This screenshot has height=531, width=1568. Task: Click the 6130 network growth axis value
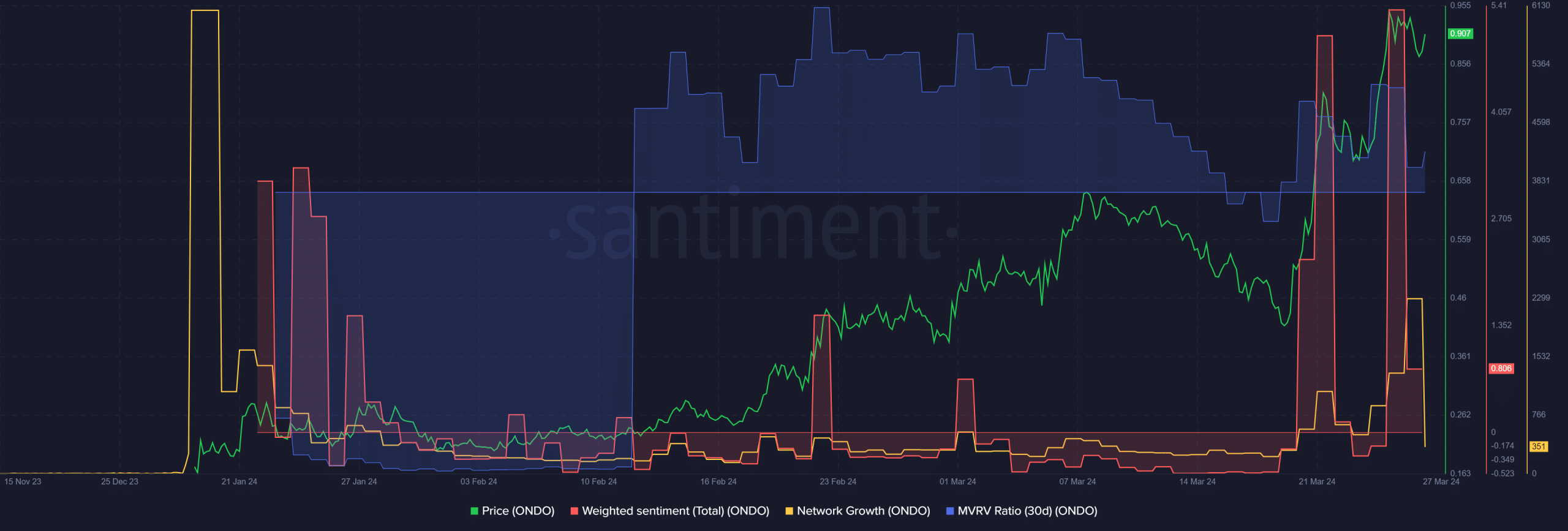1541,6
